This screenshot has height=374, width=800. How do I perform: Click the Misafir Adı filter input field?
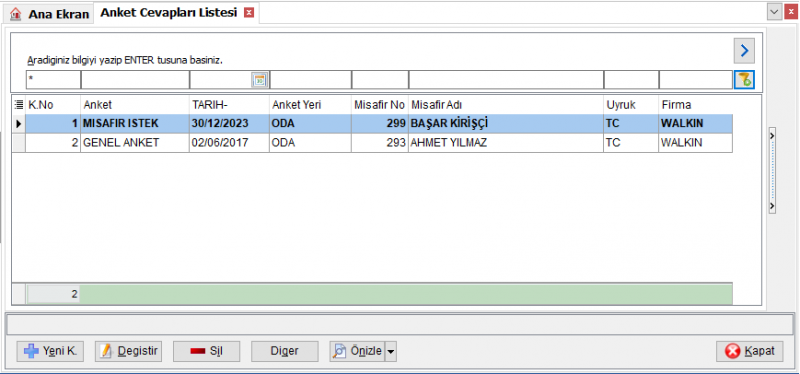506,80
